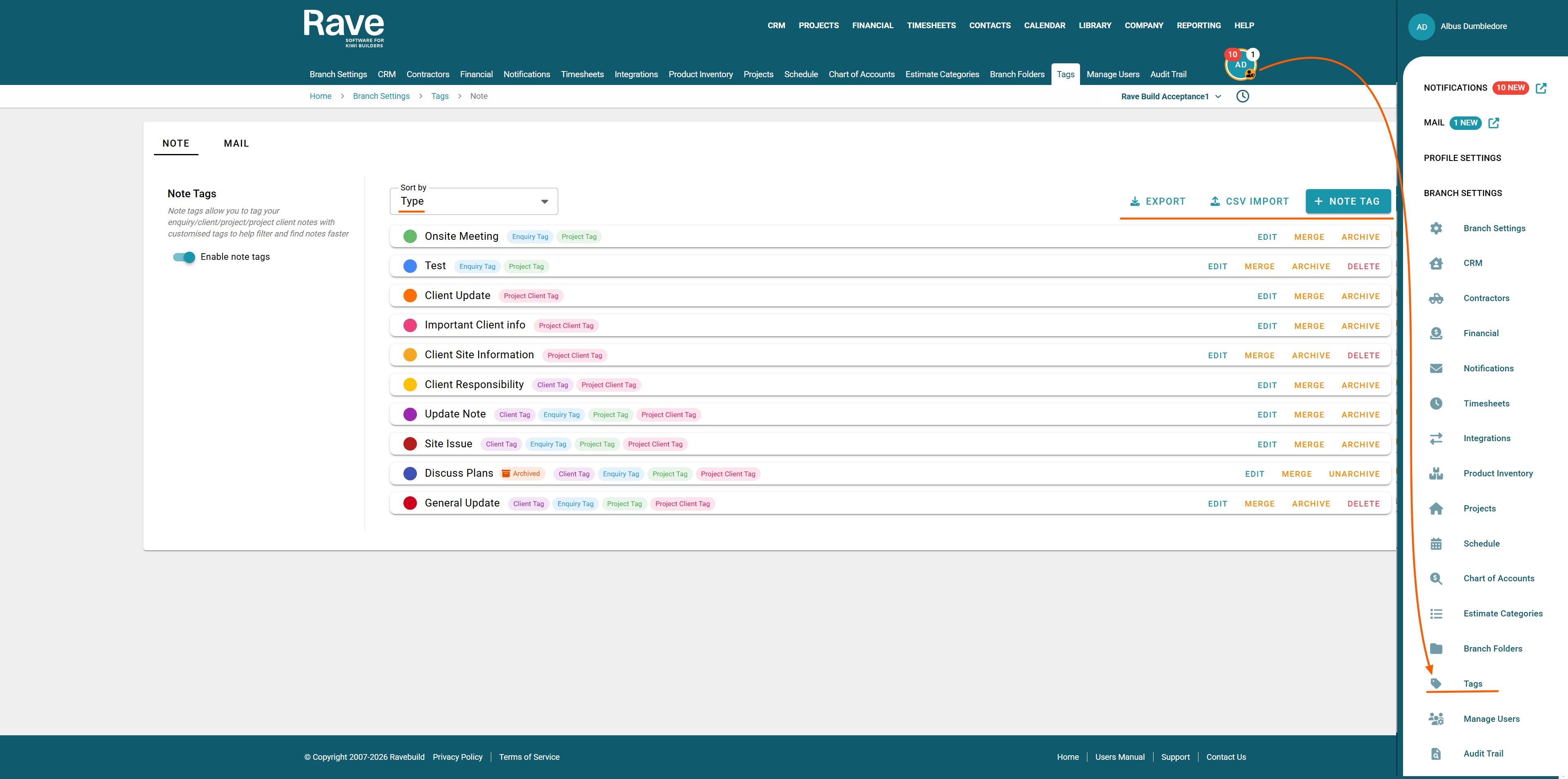Screen dimensions: 1568x779
Task: Click the Timesheets clock icon in sidebar
Action: tap(1436, 403)
